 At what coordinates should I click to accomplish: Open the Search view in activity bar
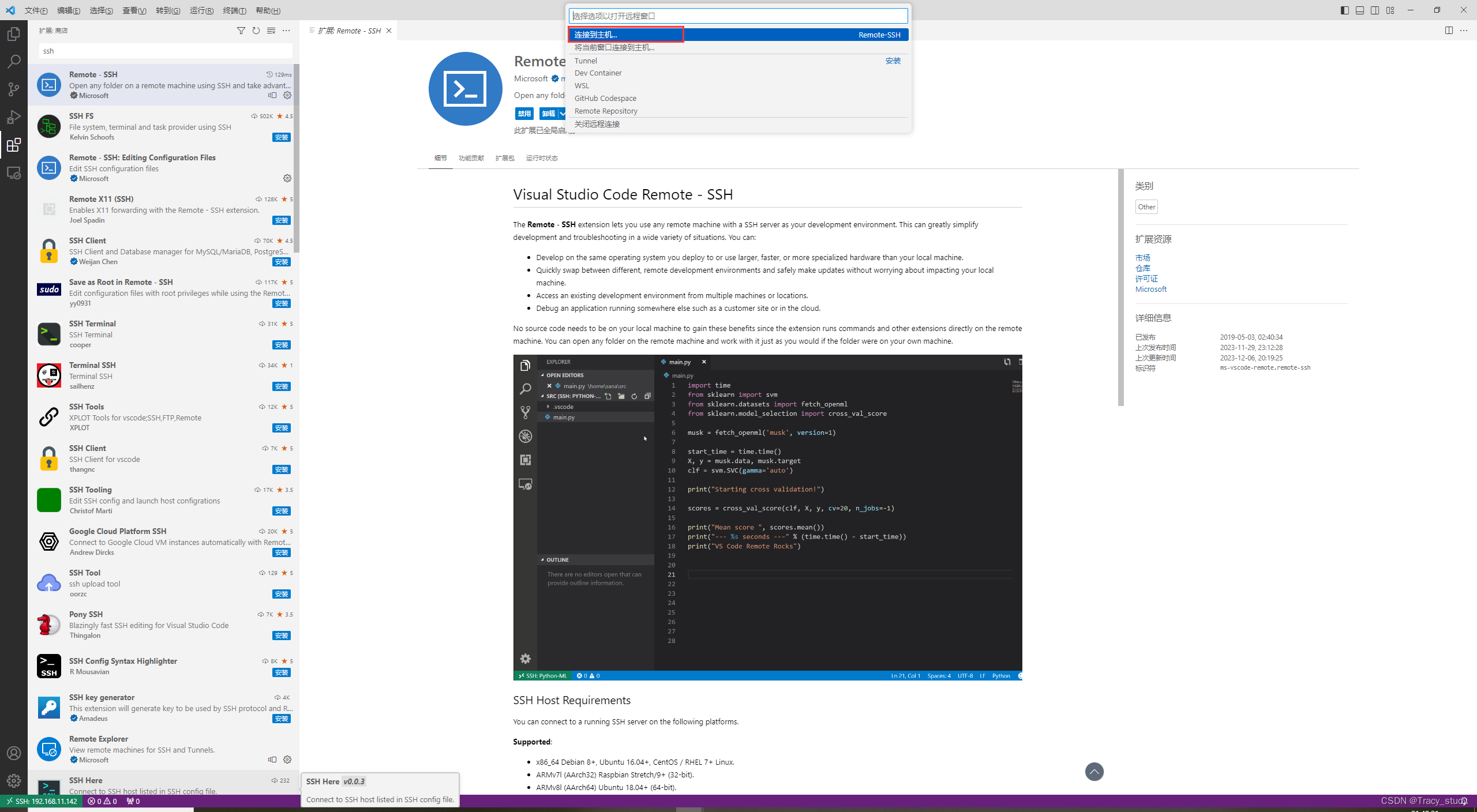(14, 62)
